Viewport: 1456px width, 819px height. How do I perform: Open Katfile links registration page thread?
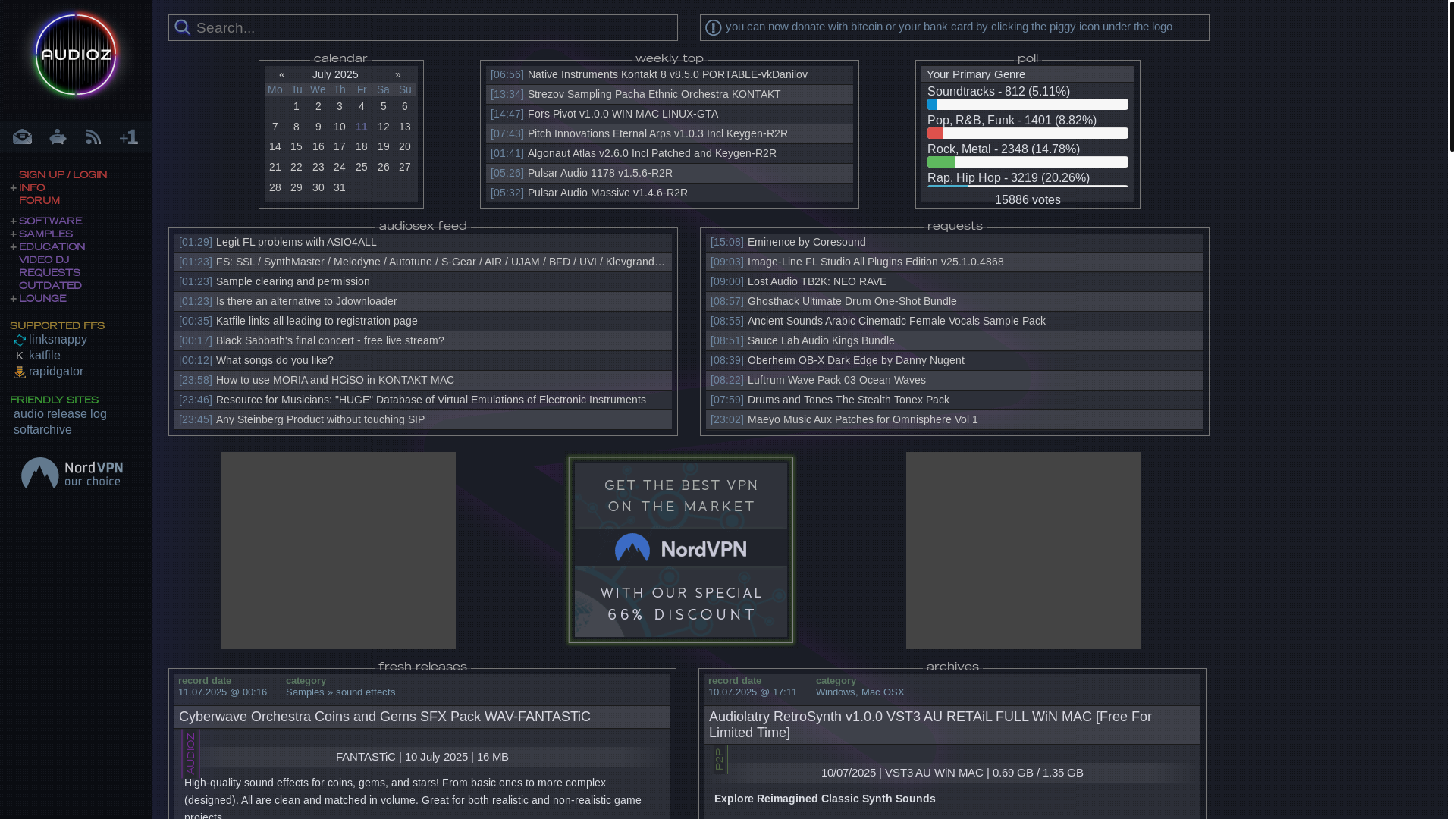[x=316, y=321]
